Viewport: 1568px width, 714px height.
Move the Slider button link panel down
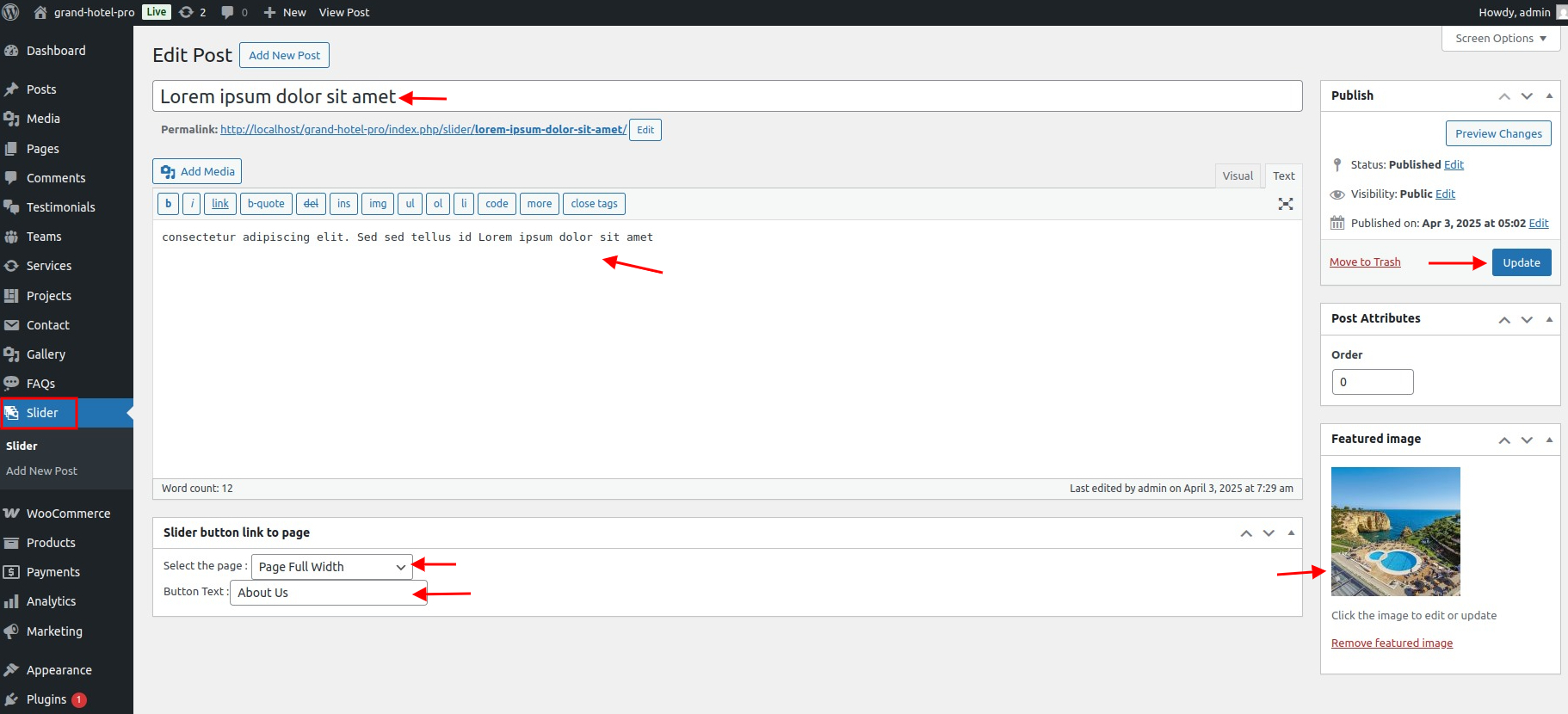click(1269, 533)
